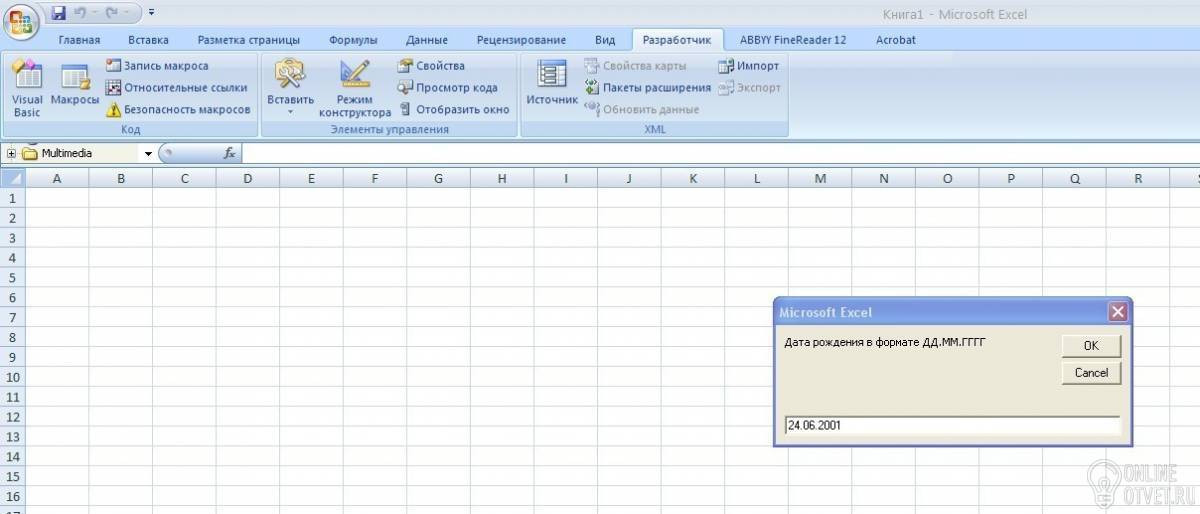Open the Office button menu
The width and height of the screenshot is (1200, 514).
tap(20, 20)
